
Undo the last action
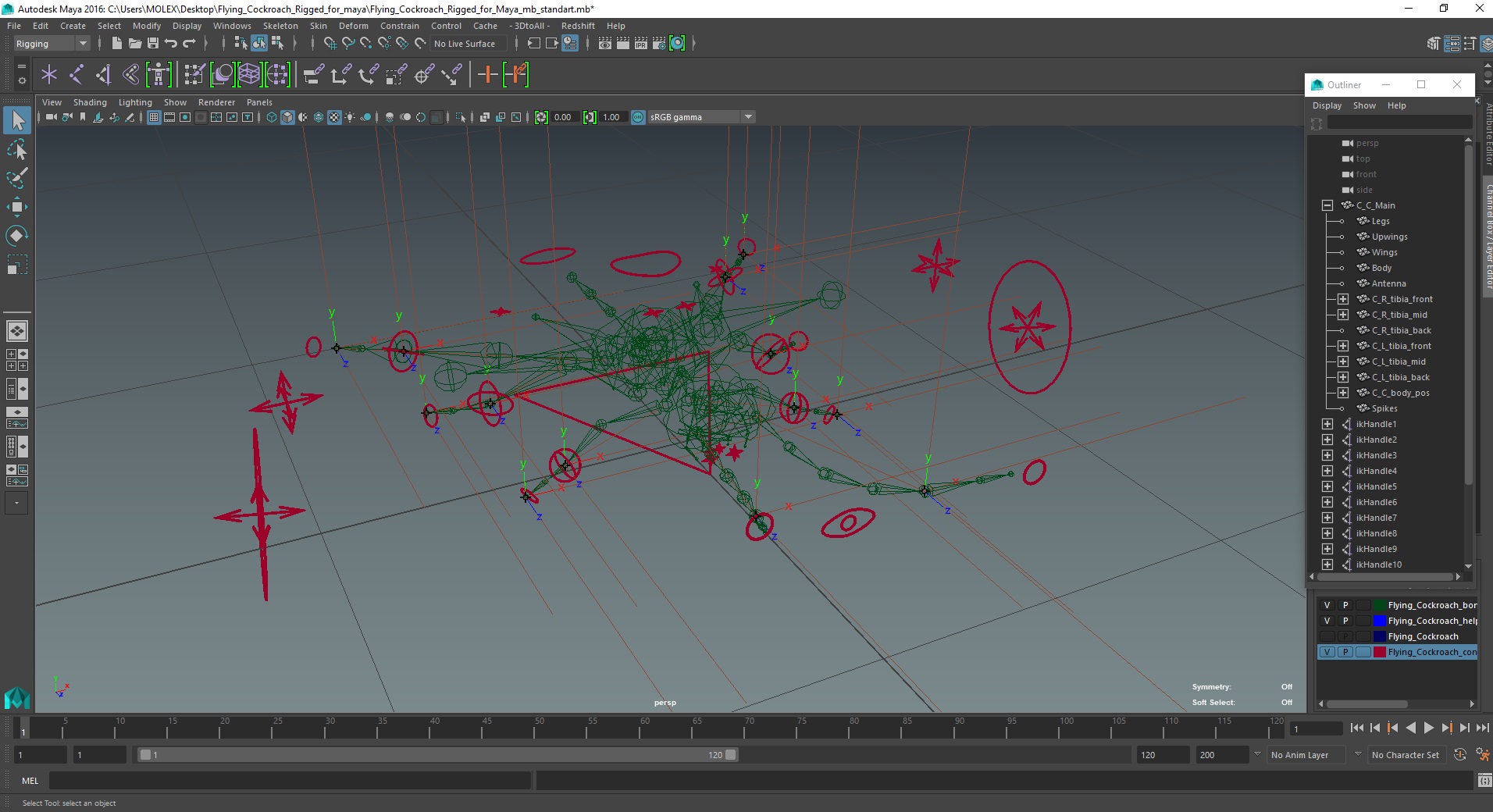click(170, 44)
